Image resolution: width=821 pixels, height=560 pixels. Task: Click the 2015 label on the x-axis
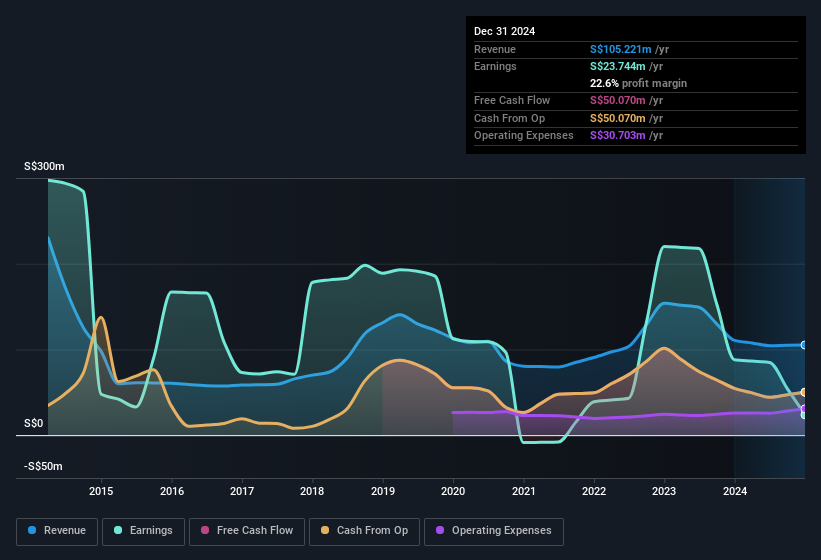pyautogui.click(x=100, y=491)
